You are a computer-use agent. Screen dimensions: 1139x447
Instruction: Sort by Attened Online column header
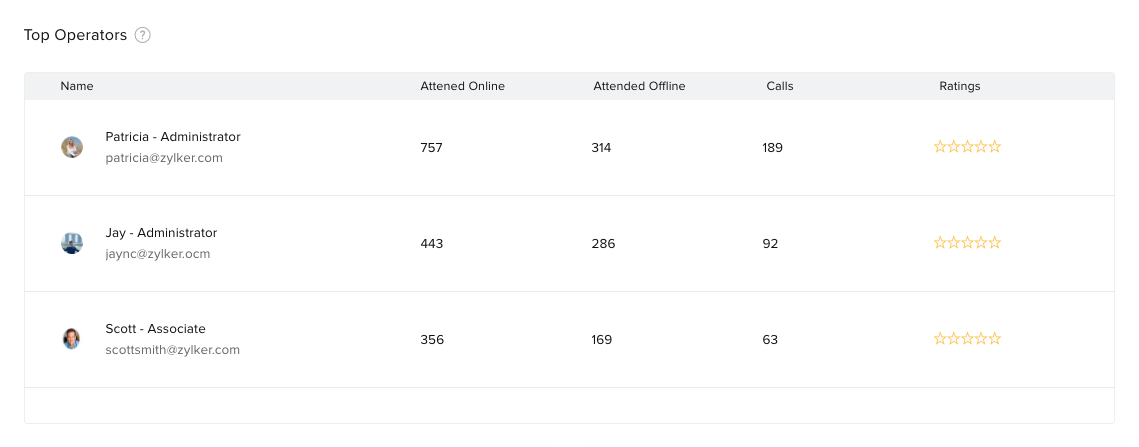tap(462, 86)
